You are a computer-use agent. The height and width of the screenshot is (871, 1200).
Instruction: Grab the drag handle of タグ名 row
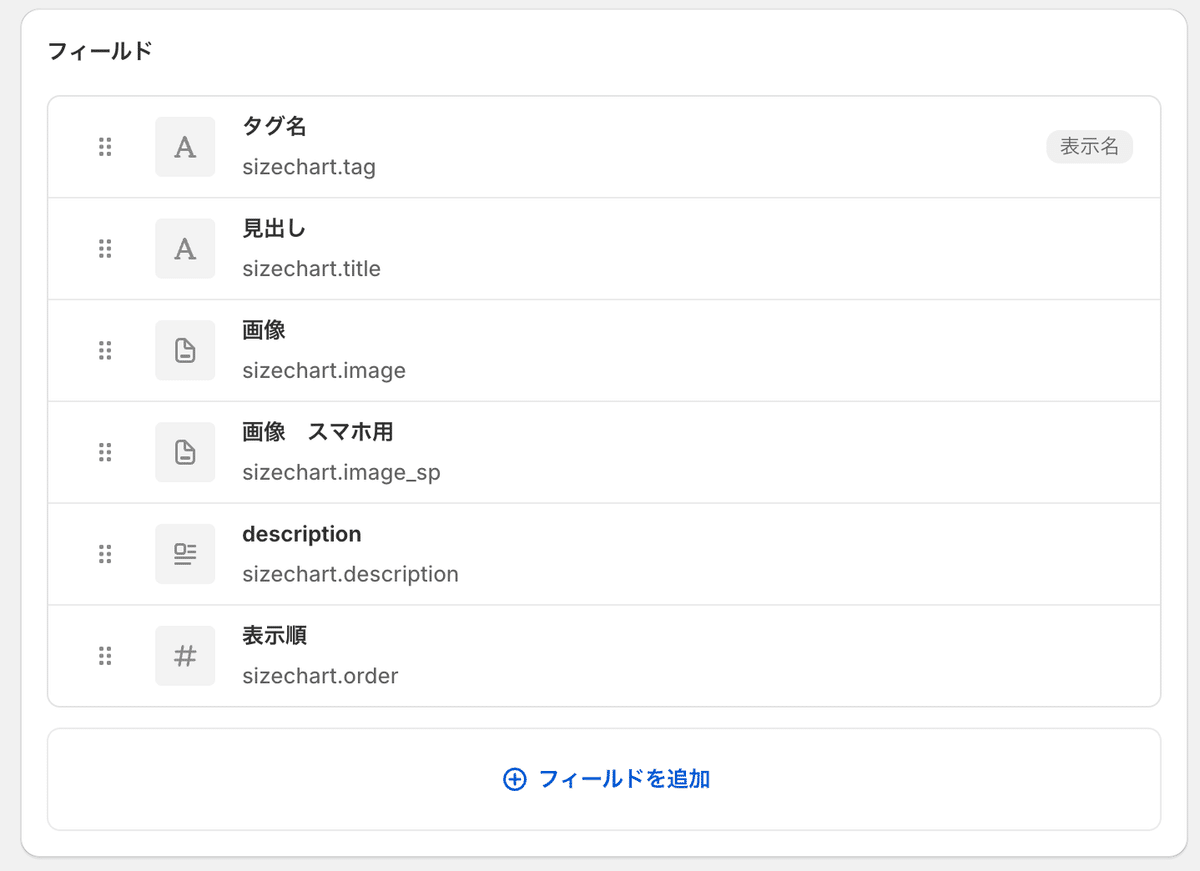pyautogui.click(x=105, y=147)
